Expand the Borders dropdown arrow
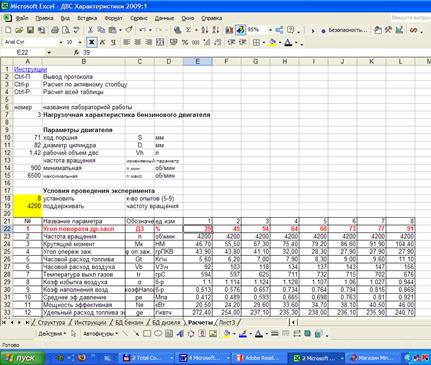The height and width of the screenshot is (365, 431). coord(264,42)
